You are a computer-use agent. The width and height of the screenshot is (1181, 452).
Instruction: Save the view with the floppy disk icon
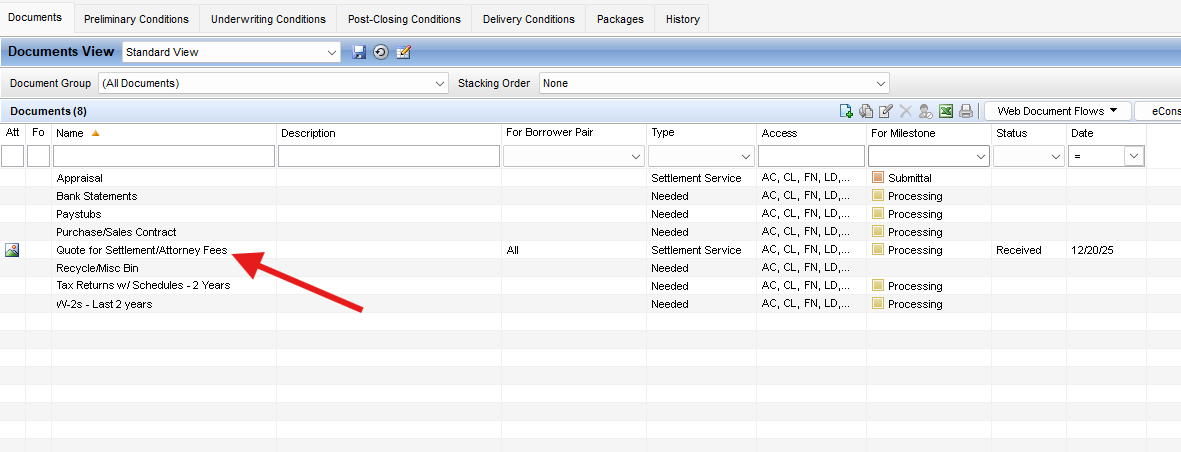click(359, 52)
